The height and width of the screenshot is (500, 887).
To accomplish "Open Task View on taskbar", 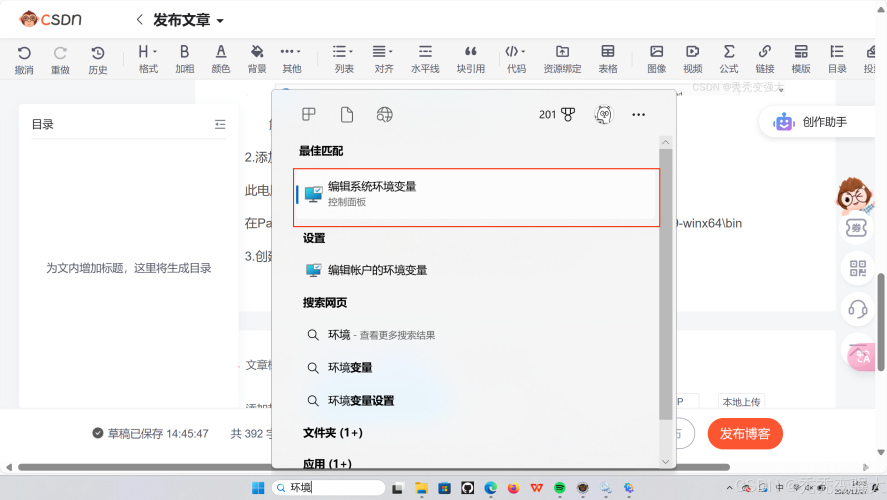I will 398,488.
